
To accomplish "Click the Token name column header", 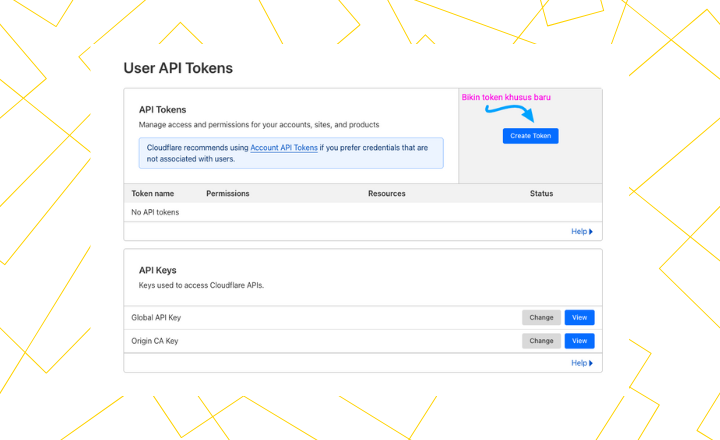I will click(x=152, y=194).
